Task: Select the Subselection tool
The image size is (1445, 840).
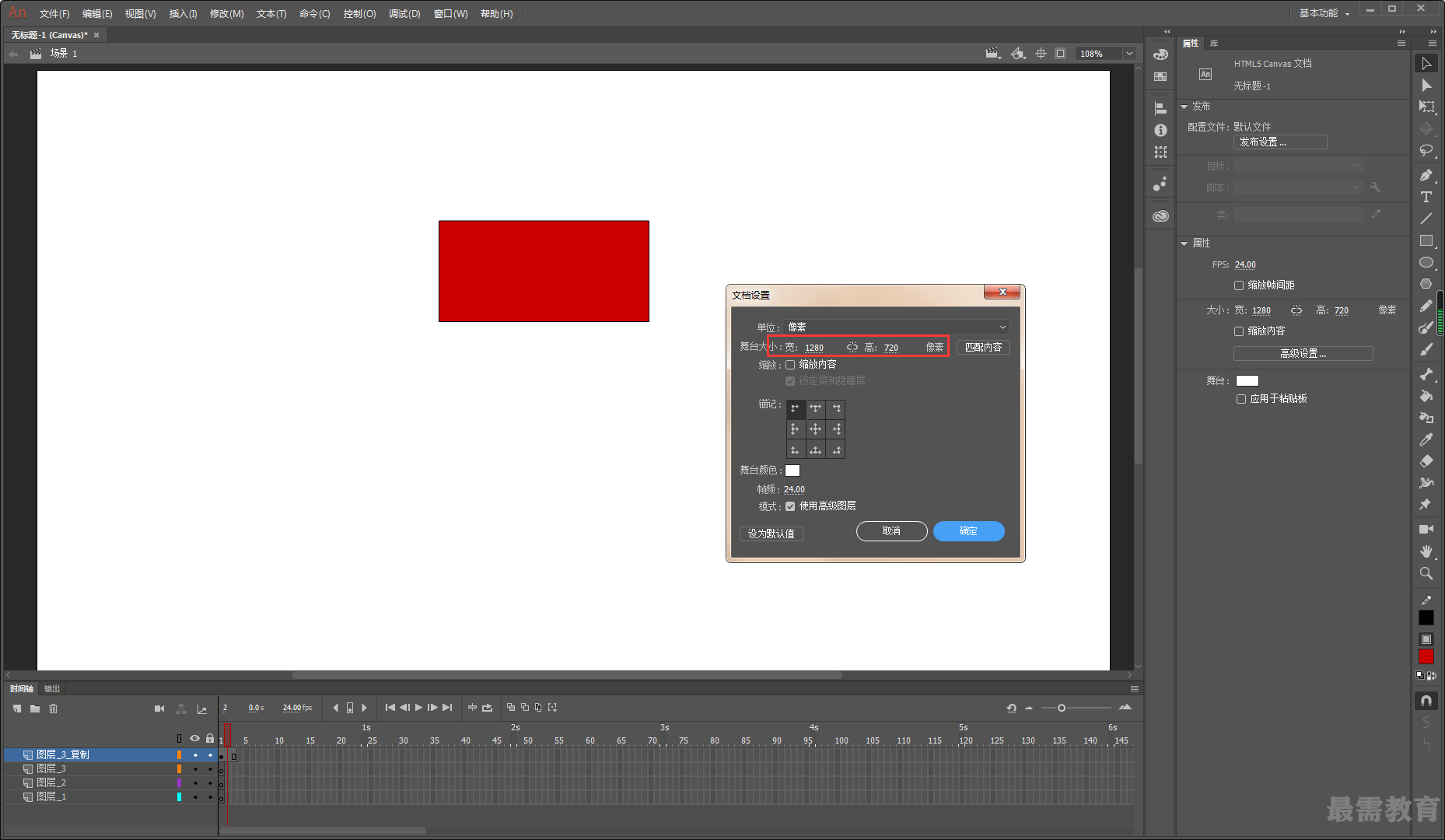Action: pyautogui.click(x=1426, y=86)
